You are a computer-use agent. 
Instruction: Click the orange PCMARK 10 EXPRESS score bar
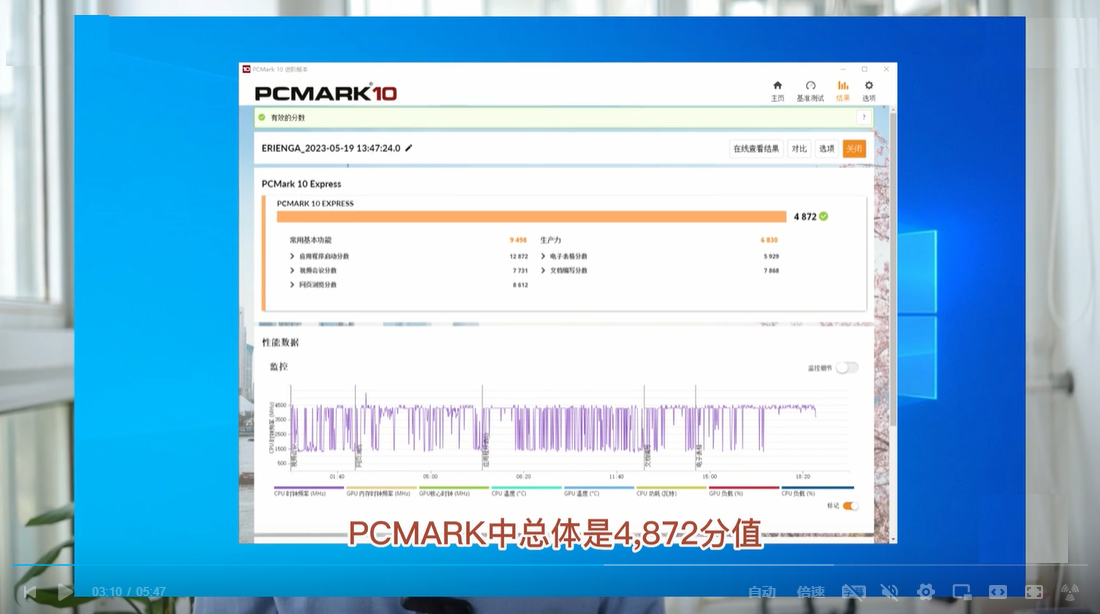(x=531, y=217)
